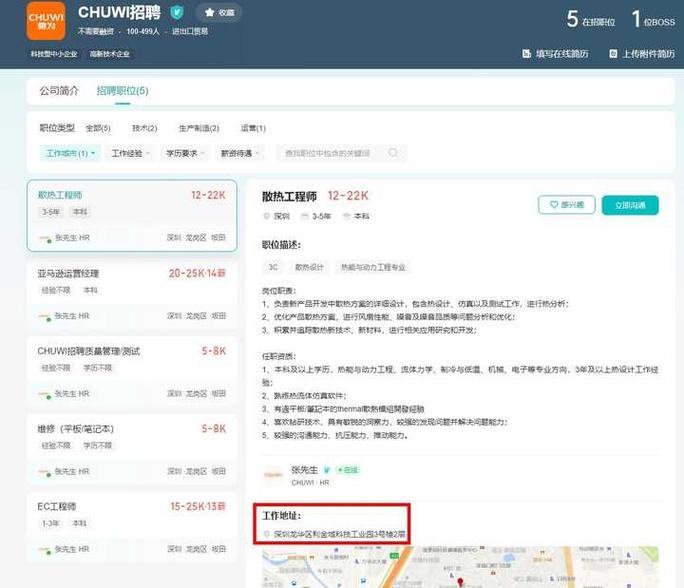Open the 学历要求 dropdown
The height and width of the screenshot is (588, 684).
185,153
